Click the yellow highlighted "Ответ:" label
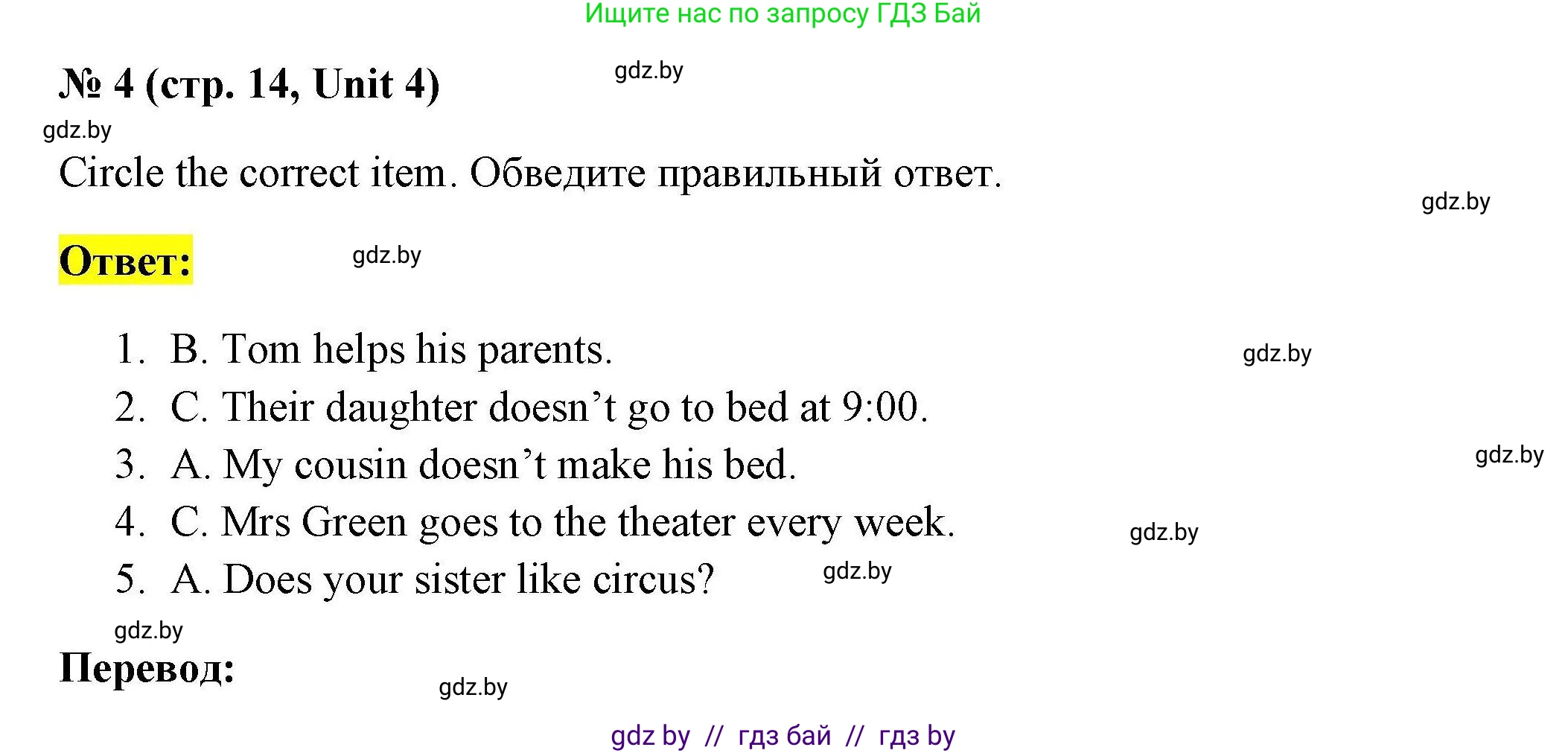Viewport: 1568px width, 753px height. (x=125, y=261)
